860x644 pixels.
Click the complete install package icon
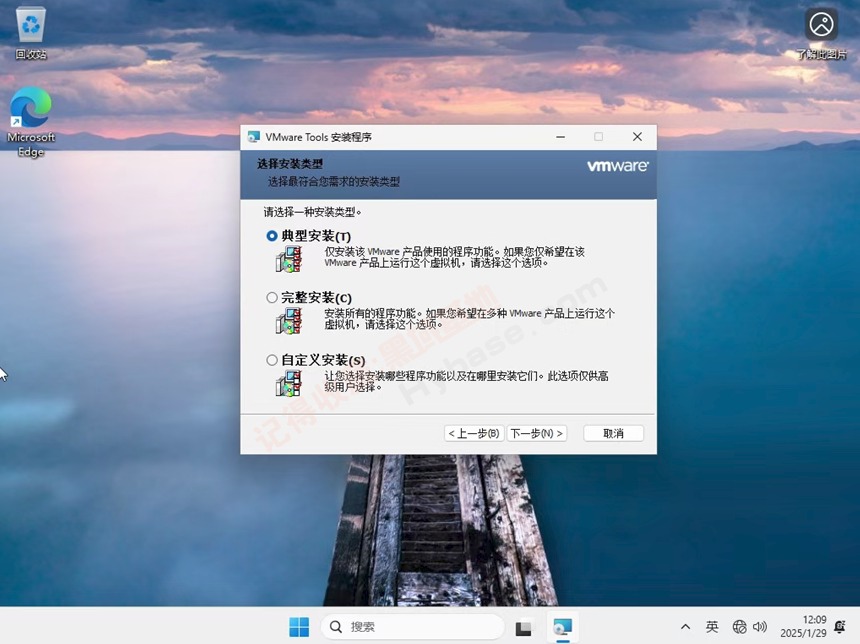pos(288,321)
